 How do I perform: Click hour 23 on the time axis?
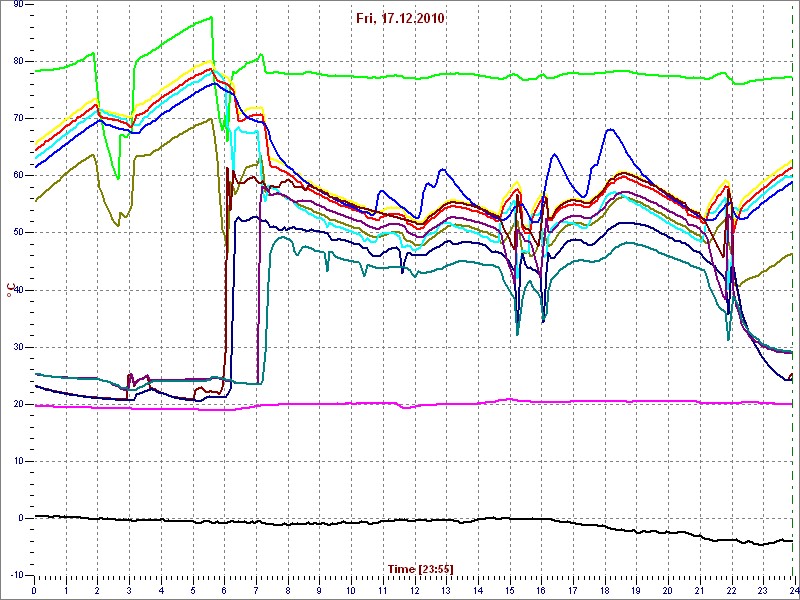coord(763,590)
